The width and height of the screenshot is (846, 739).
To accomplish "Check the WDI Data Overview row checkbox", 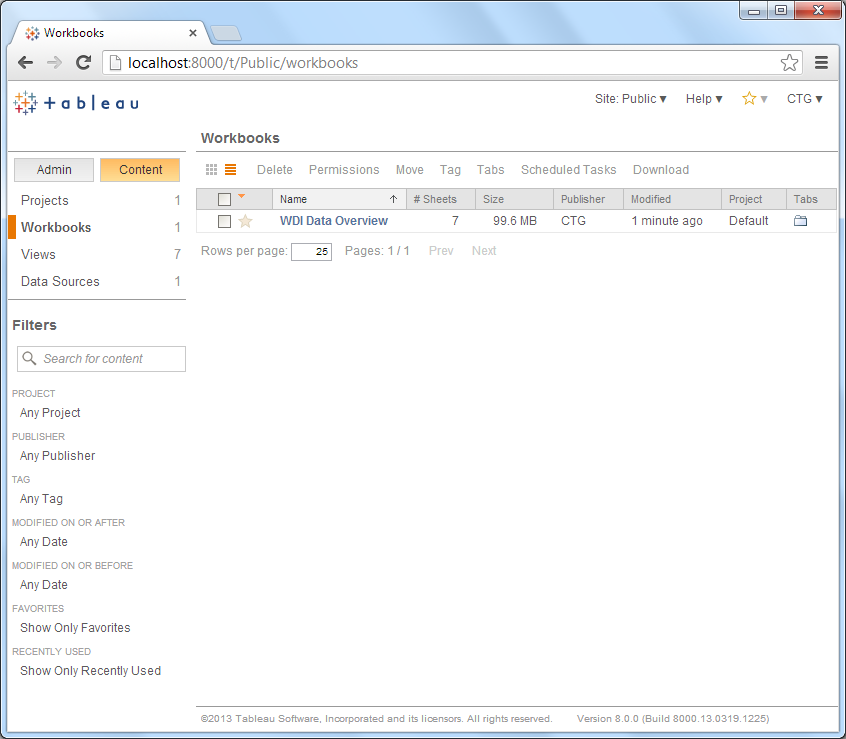I will (225, 221).
